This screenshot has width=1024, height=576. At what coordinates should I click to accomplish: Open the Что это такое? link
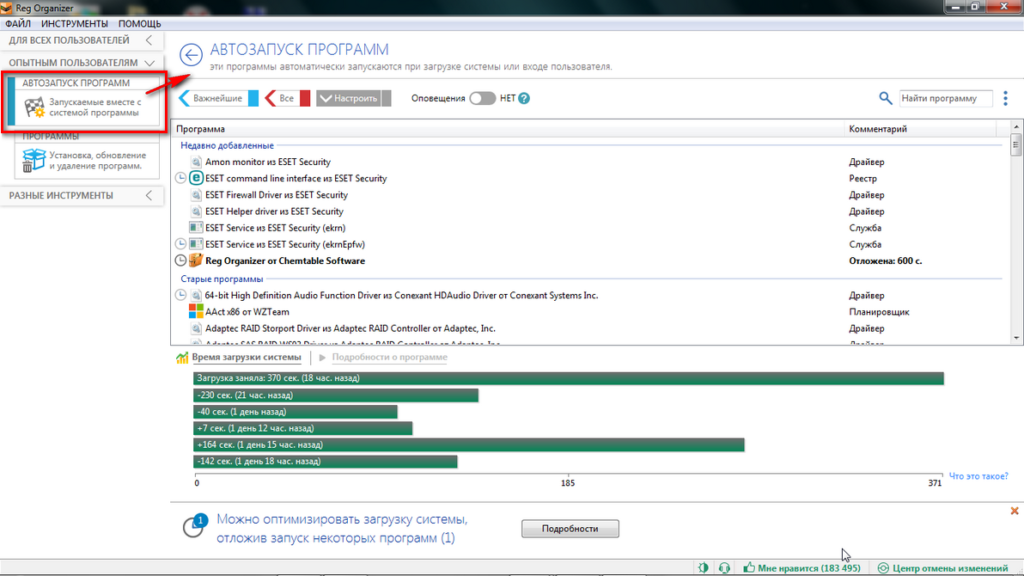pyautogui.click(x=977, y=476)
